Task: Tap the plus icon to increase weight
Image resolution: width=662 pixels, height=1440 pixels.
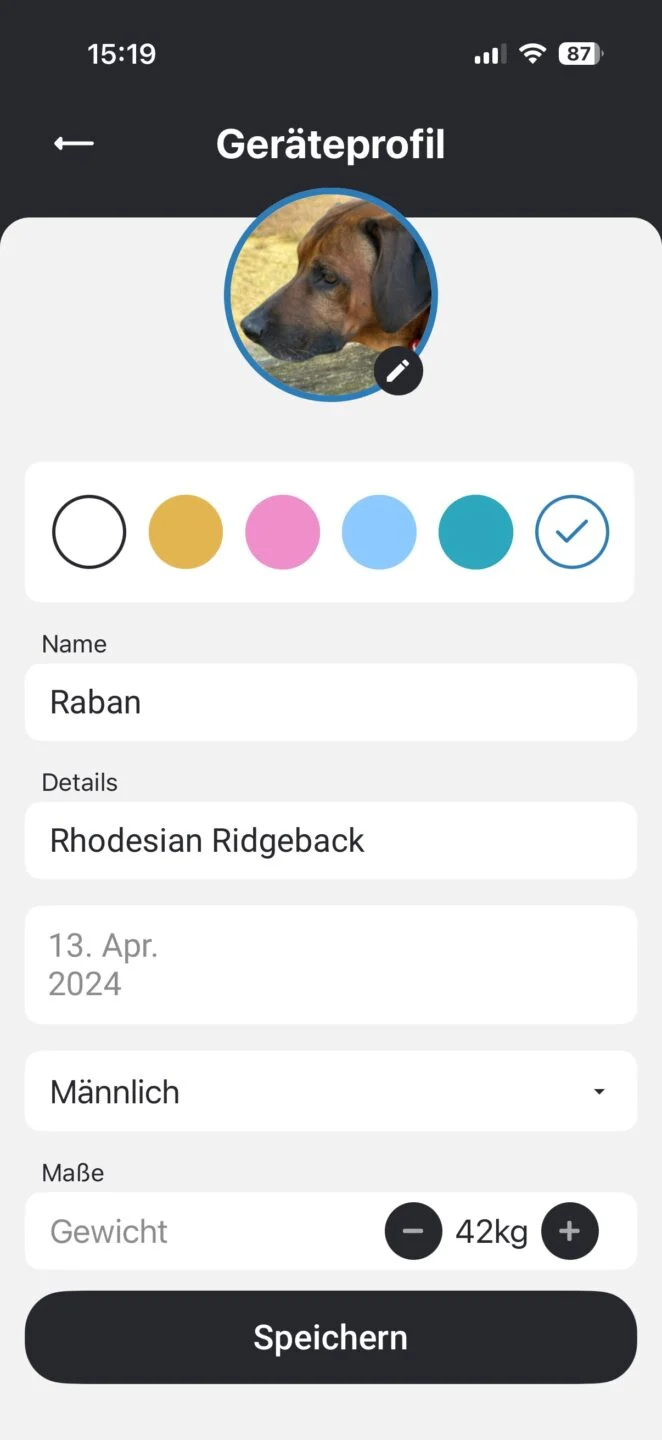Action: [x=570, y=1231]
